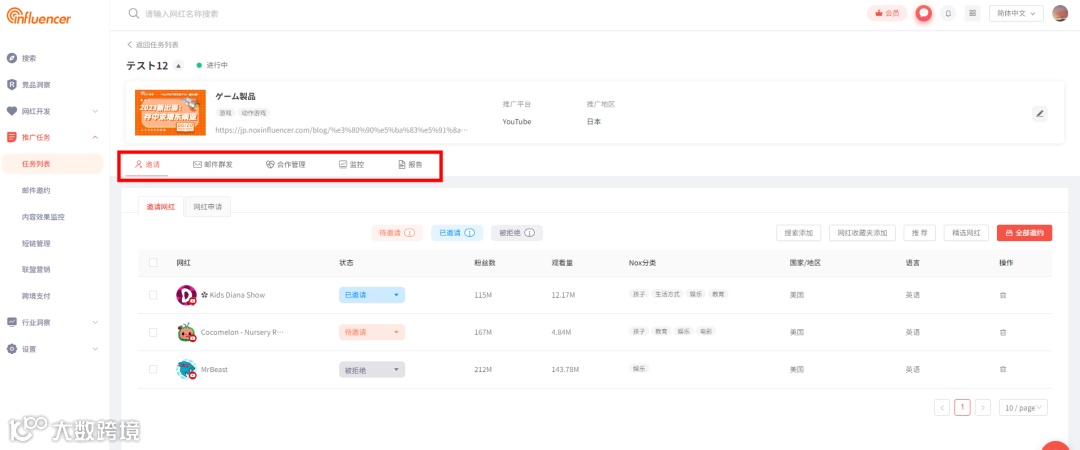The width and height of the screenshot is (1080, 450).
Task: Click the user avatar
Action: click(1060, 13)
